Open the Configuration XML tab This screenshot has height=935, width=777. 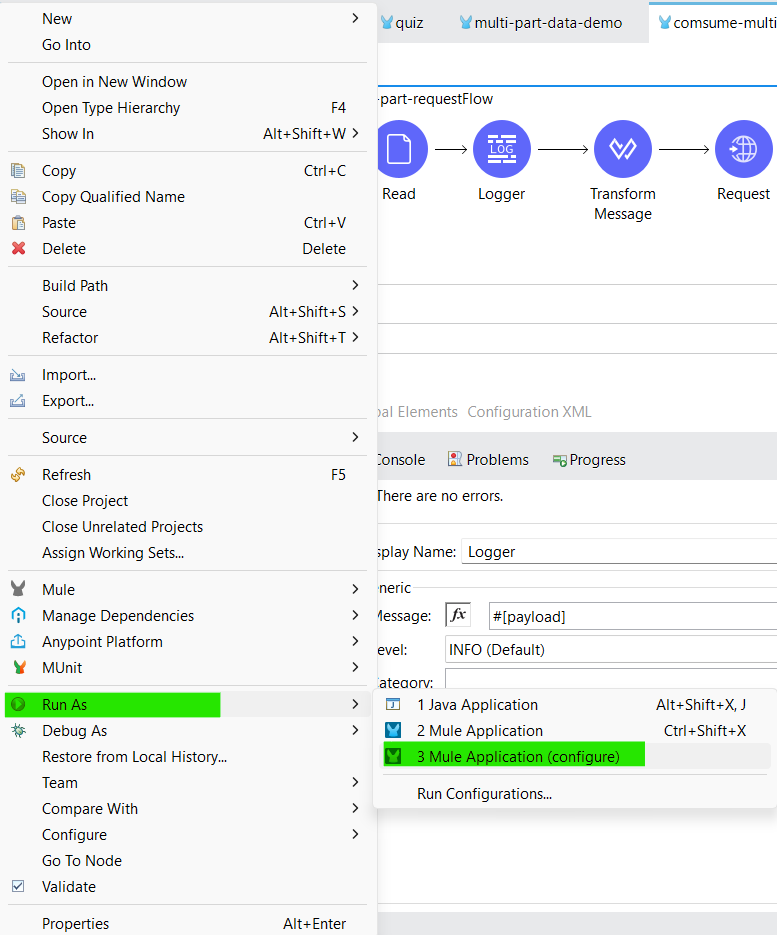pos(530,412)
